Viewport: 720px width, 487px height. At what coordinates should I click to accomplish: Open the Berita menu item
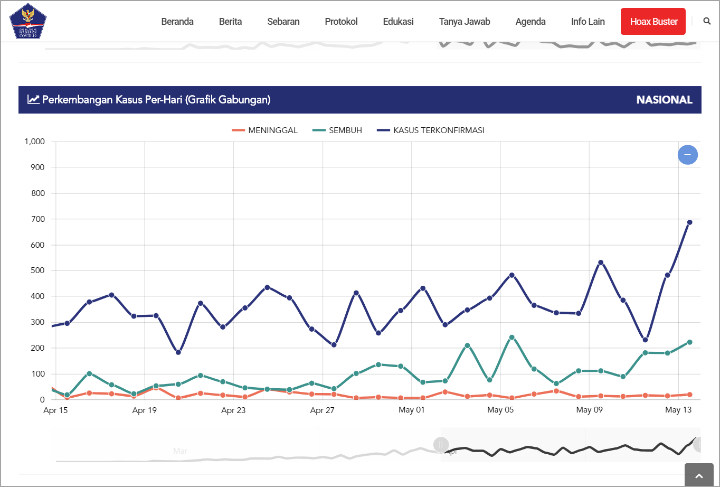click(231, 22)
